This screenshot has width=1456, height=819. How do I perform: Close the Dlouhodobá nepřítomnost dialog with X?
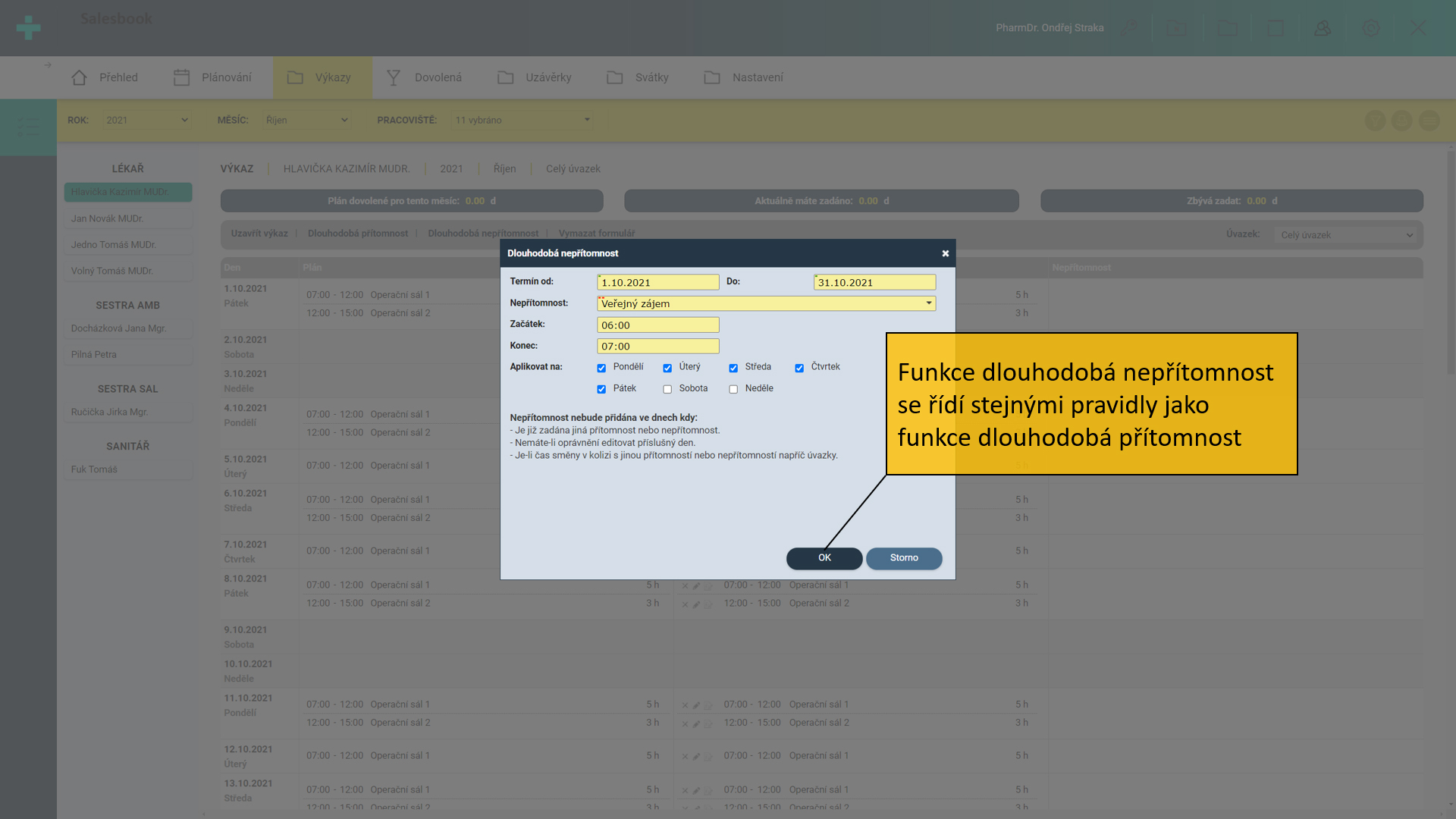coord(946,253)
